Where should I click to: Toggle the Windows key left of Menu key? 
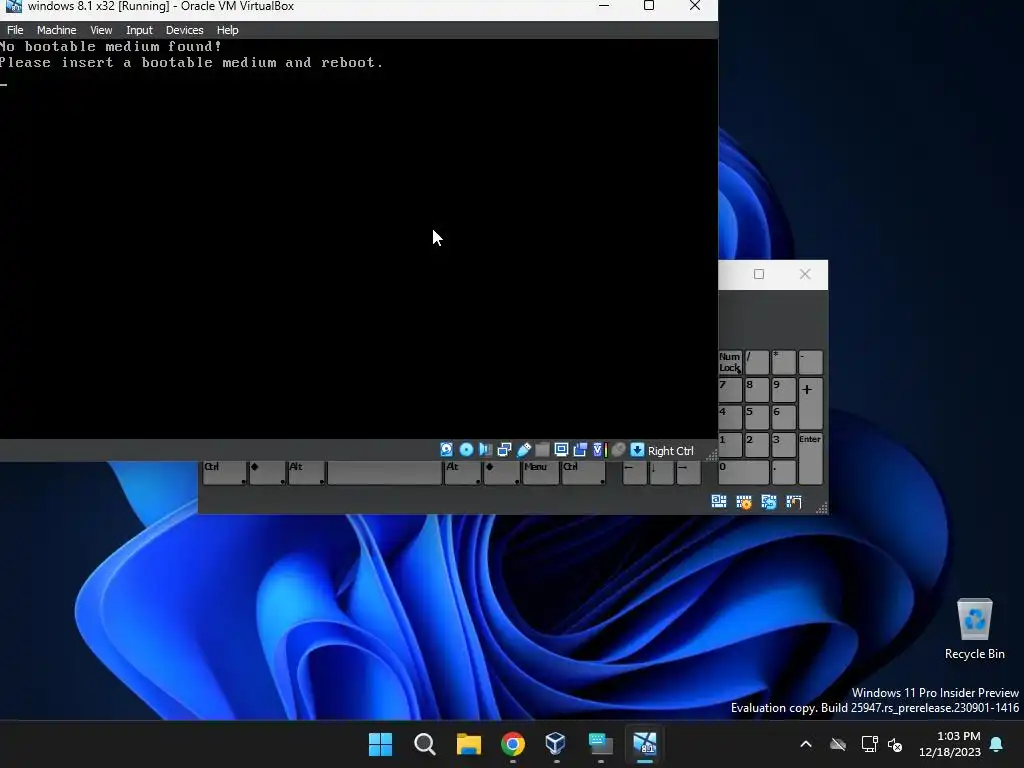pos(502,473)
